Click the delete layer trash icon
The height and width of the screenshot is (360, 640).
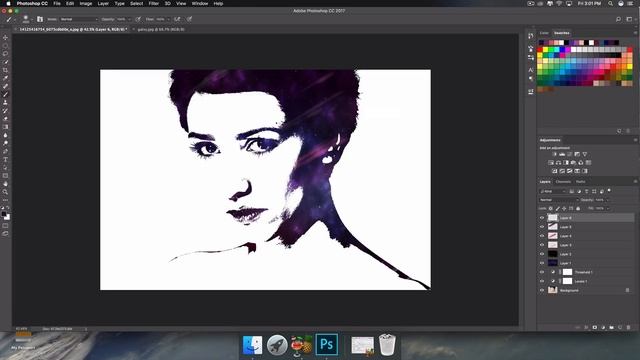[x=629, y=327]
